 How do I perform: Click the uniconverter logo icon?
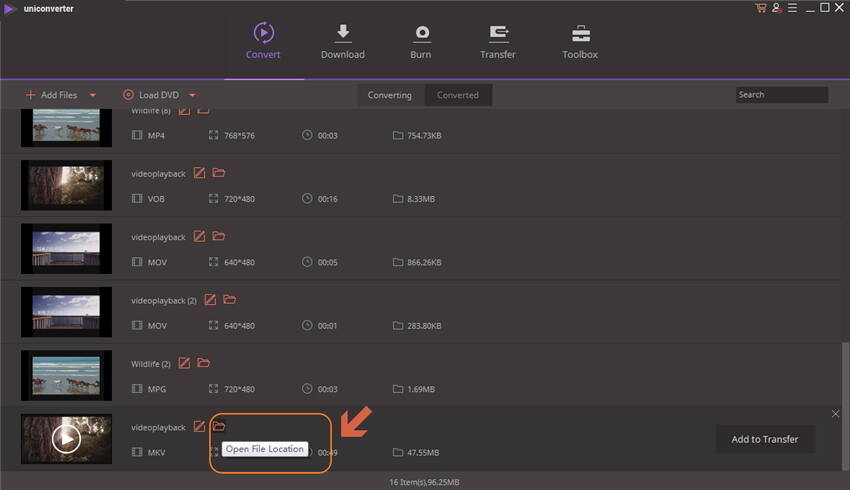tap(10, 9)
